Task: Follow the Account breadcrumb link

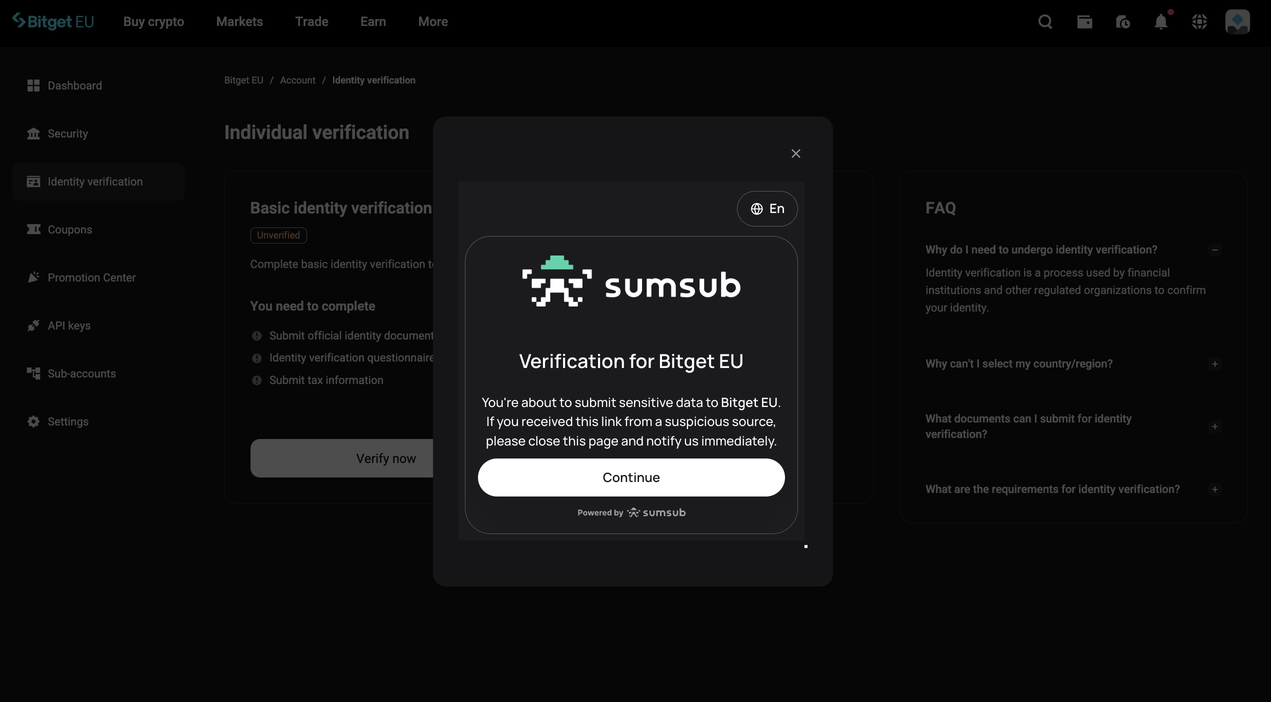Action: (298, 80)
